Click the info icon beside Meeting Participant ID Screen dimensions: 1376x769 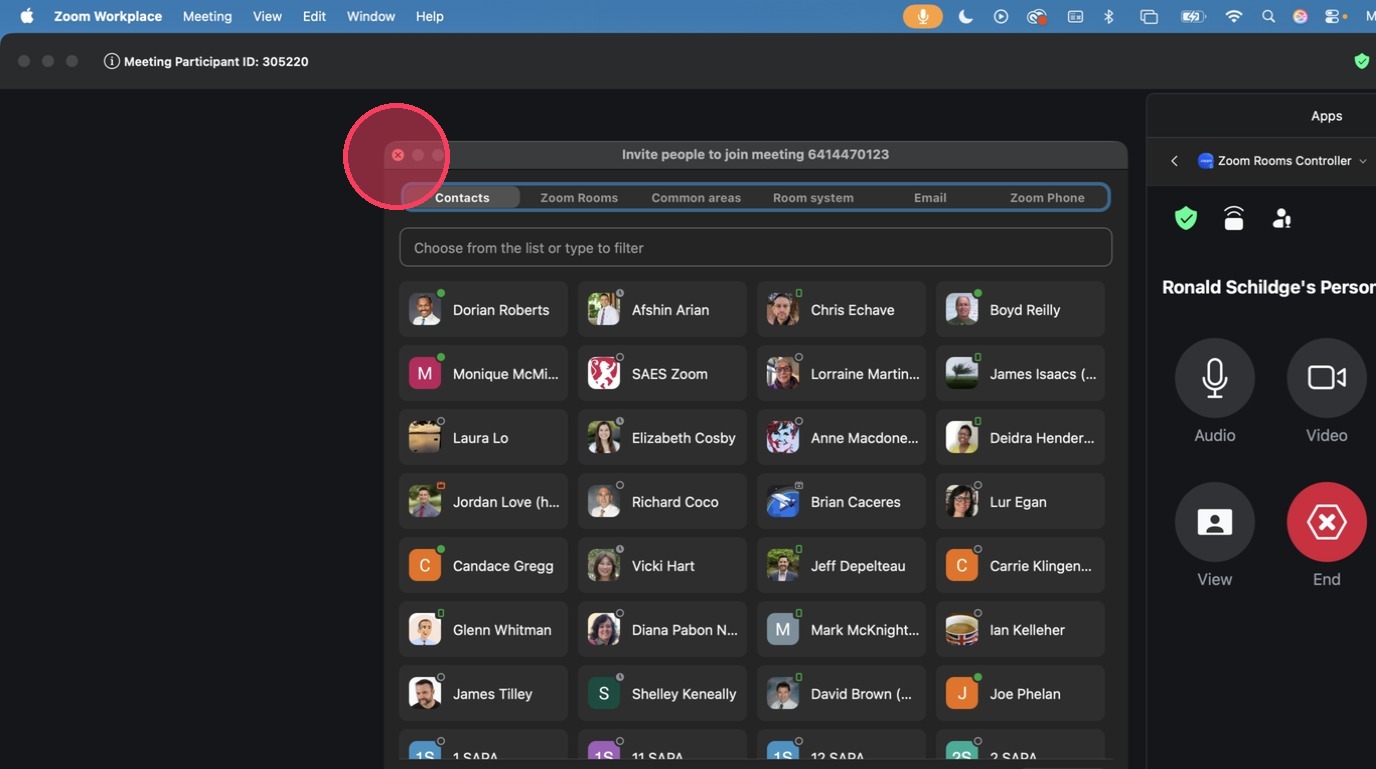click(112, 61)
